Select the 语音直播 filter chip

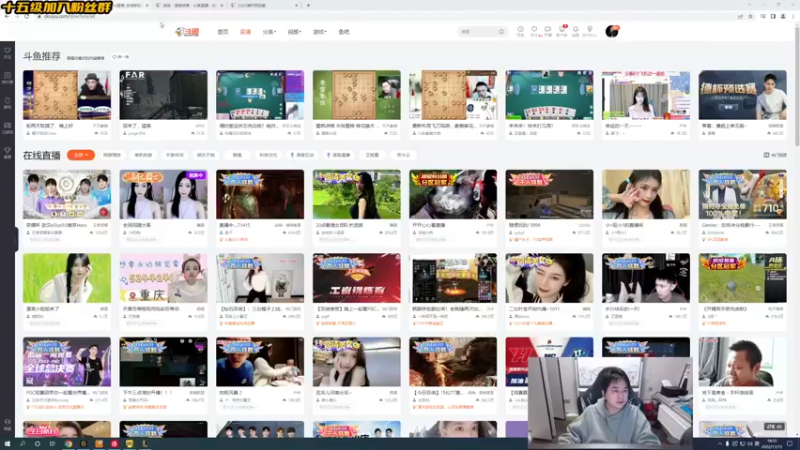click(x=339, y=155)
